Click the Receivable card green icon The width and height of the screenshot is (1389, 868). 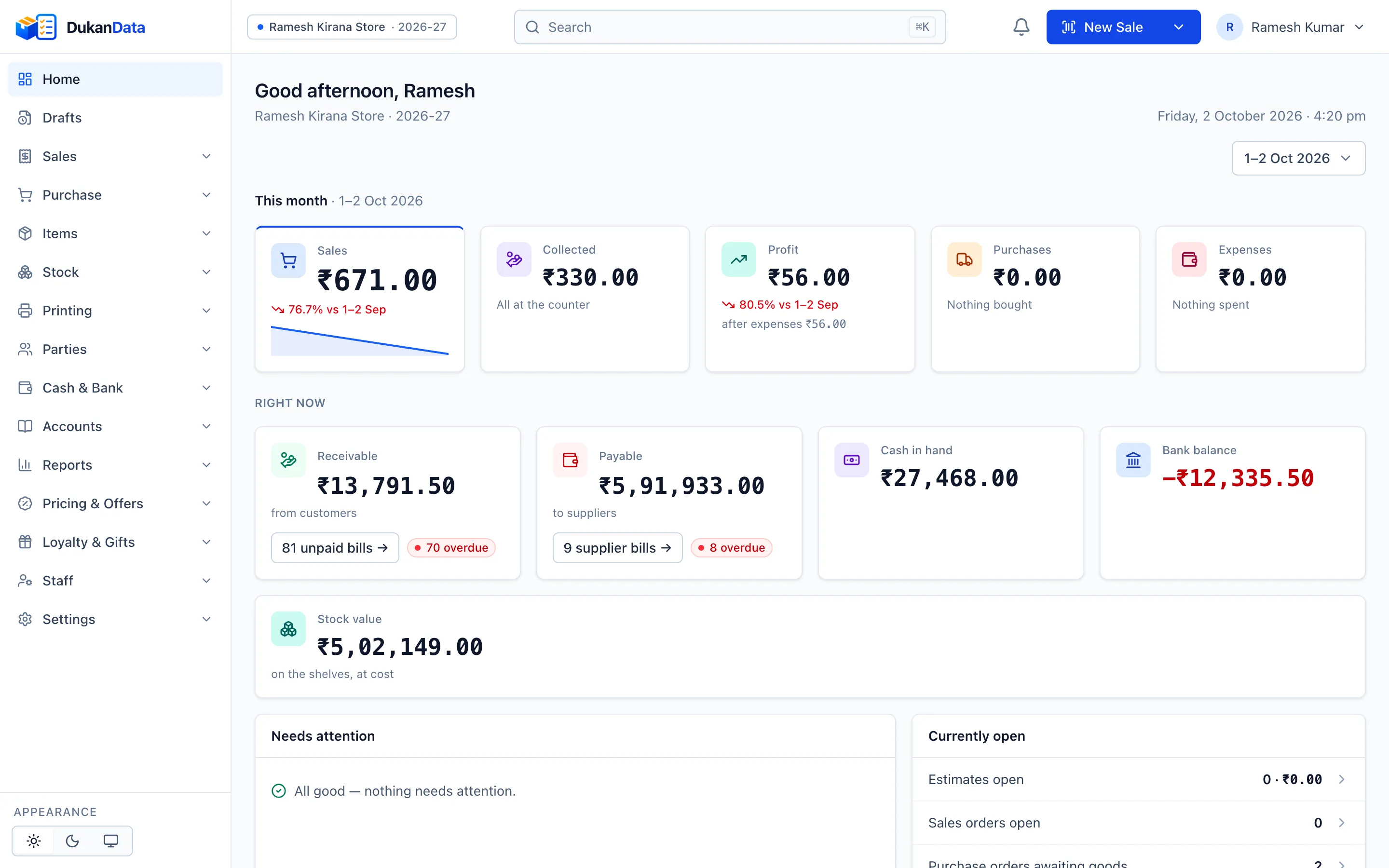pos(288,460)
